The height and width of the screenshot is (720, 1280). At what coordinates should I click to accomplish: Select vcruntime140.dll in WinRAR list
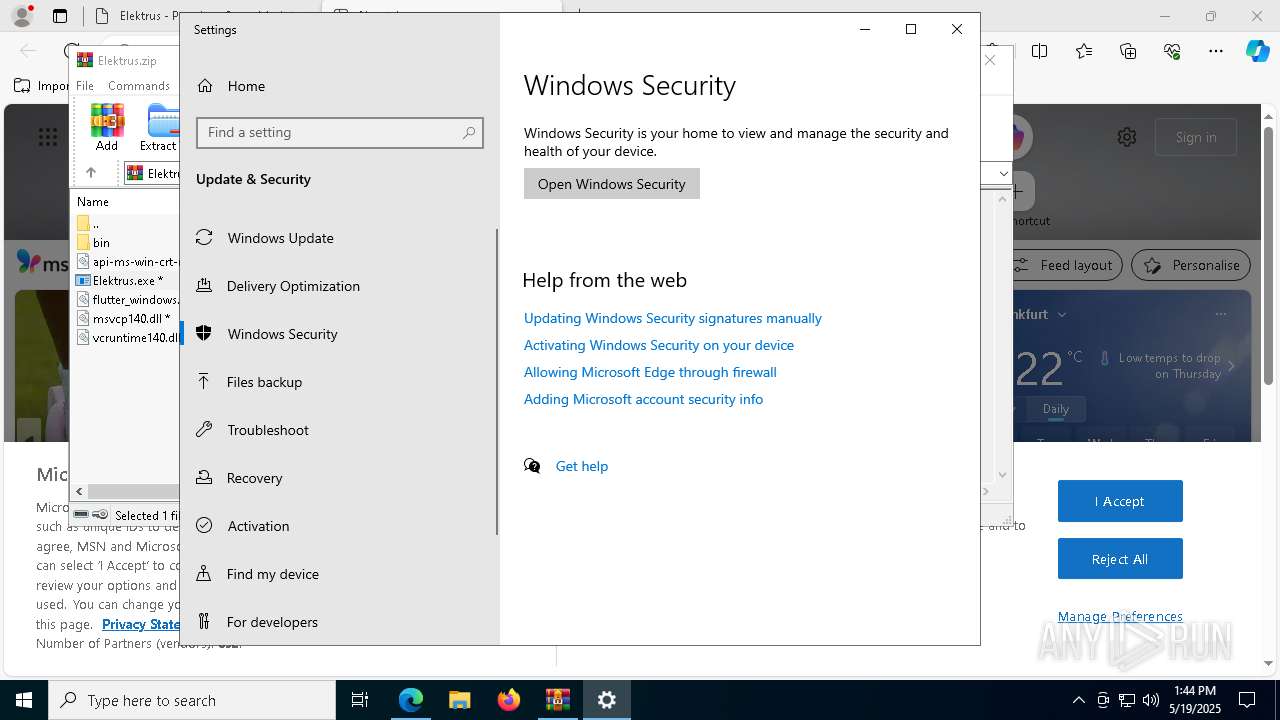127,338
